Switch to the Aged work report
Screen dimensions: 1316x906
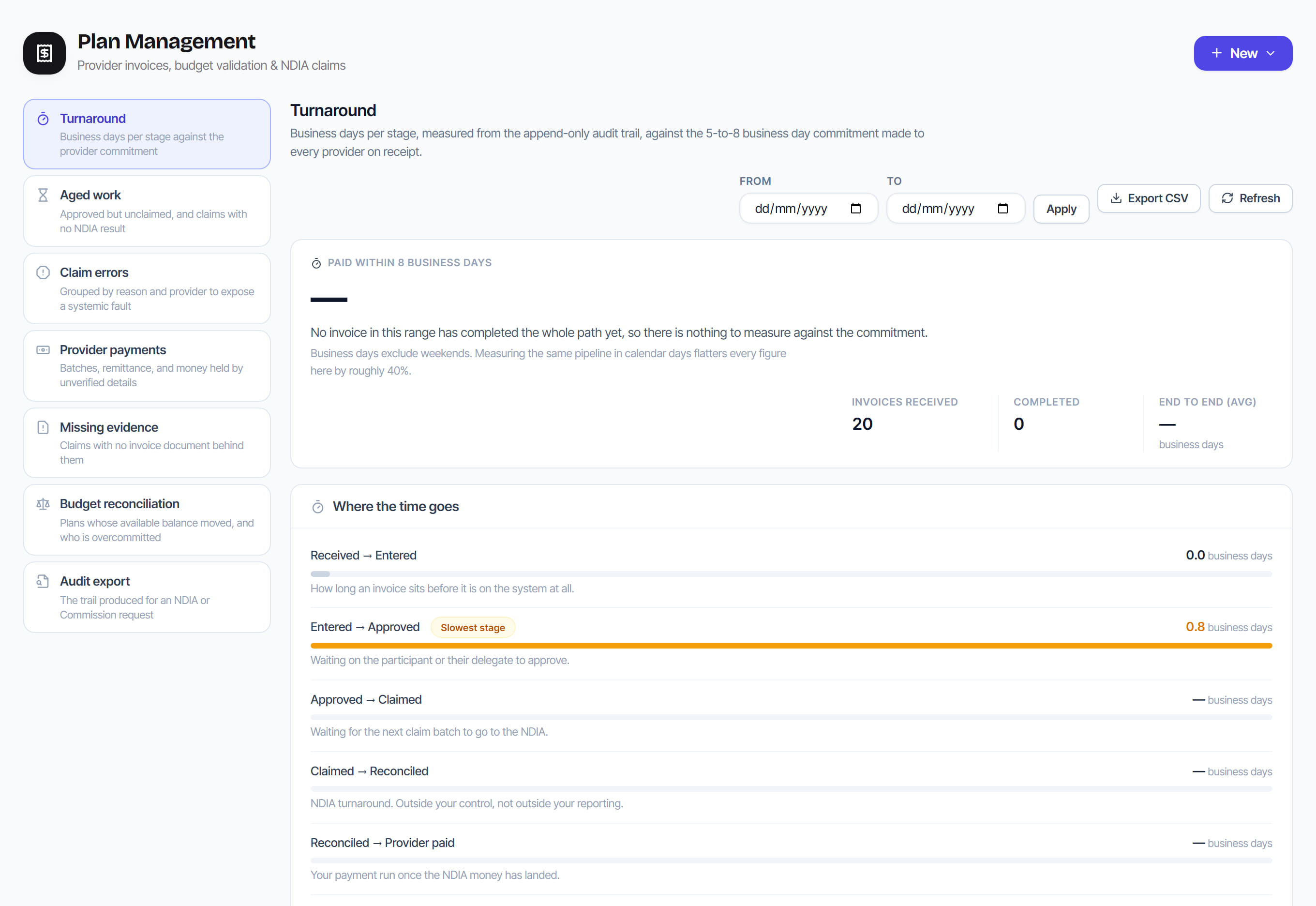coord(147,211)
